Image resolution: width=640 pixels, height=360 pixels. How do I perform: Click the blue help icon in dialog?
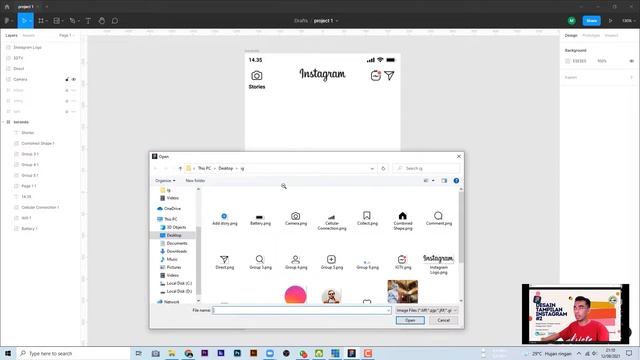[456, 180]
